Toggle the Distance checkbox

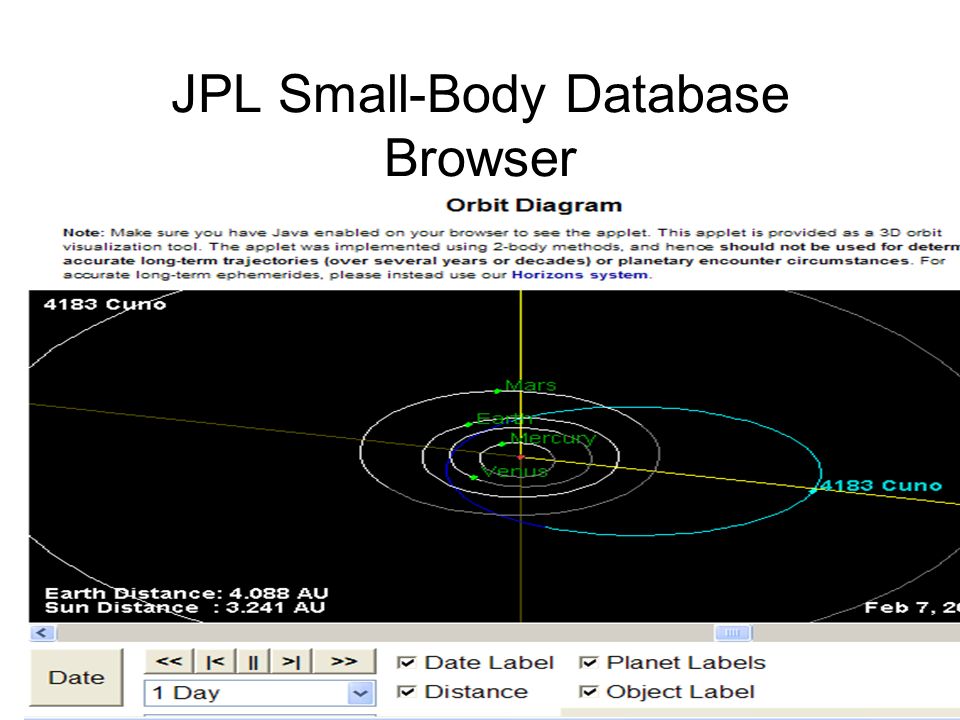[406, 692]
